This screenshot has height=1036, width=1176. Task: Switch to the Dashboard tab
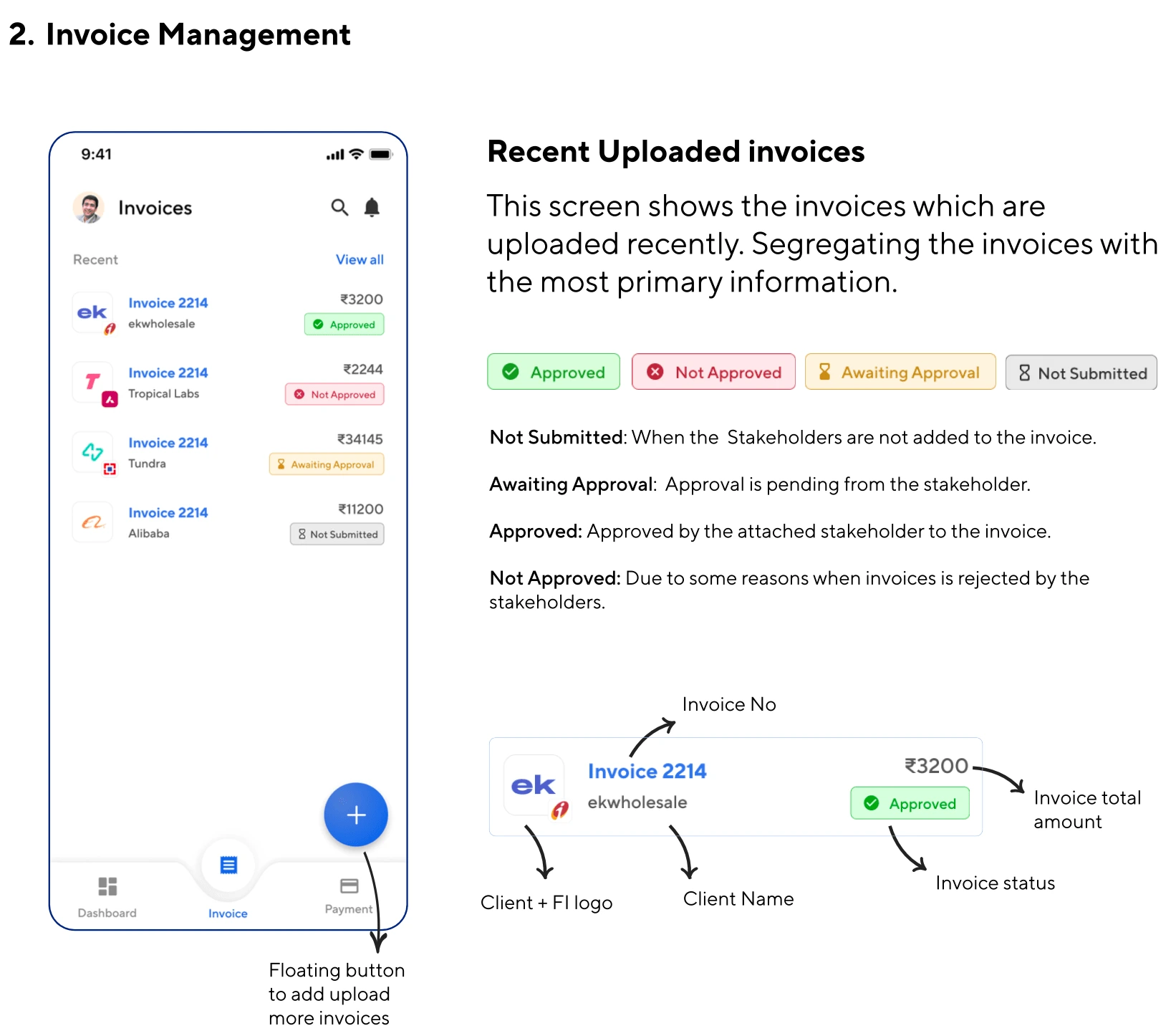(x=107, y=897)
